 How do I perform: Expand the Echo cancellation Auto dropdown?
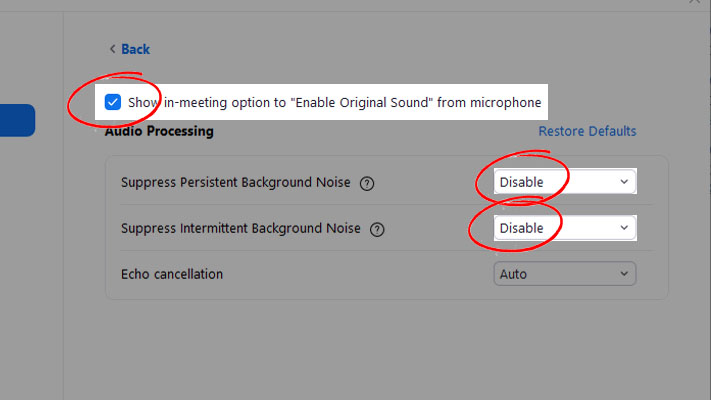point(565,273)
